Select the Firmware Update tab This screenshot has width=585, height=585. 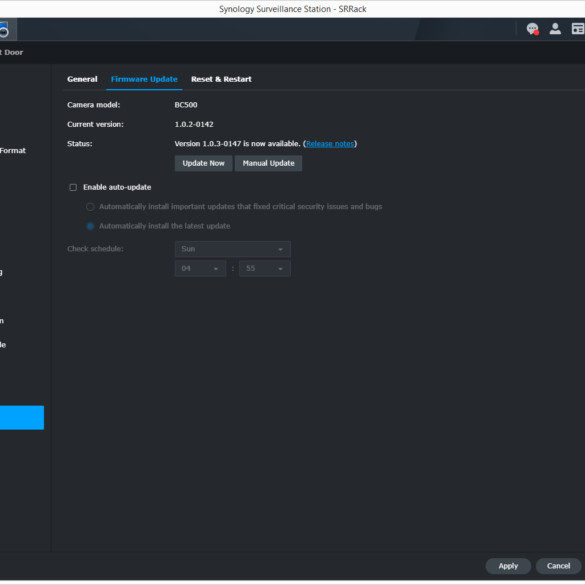click(144, 79)
